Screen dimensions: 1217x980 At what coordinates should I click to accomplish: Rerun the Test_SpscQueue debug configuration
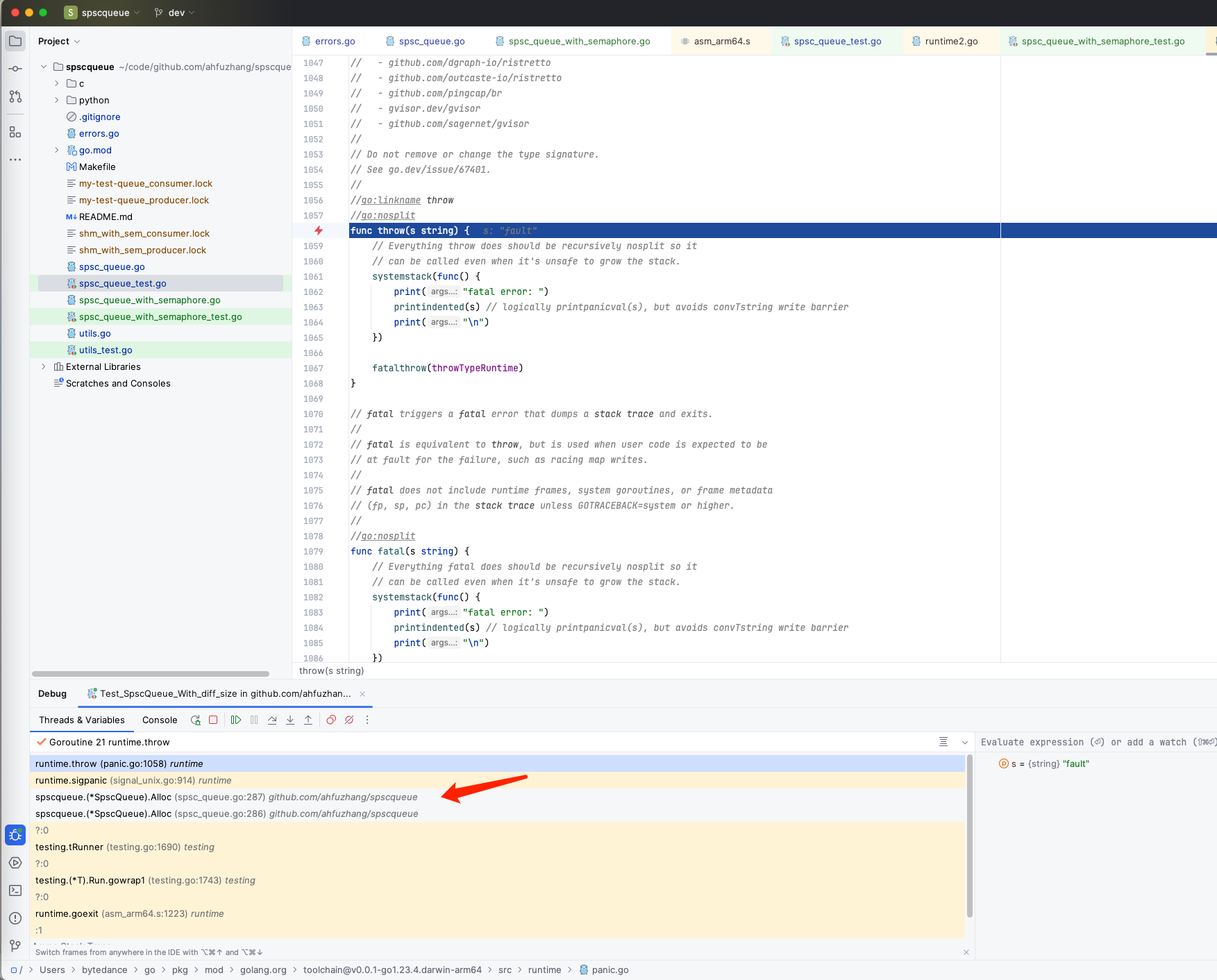click(195, 720)
